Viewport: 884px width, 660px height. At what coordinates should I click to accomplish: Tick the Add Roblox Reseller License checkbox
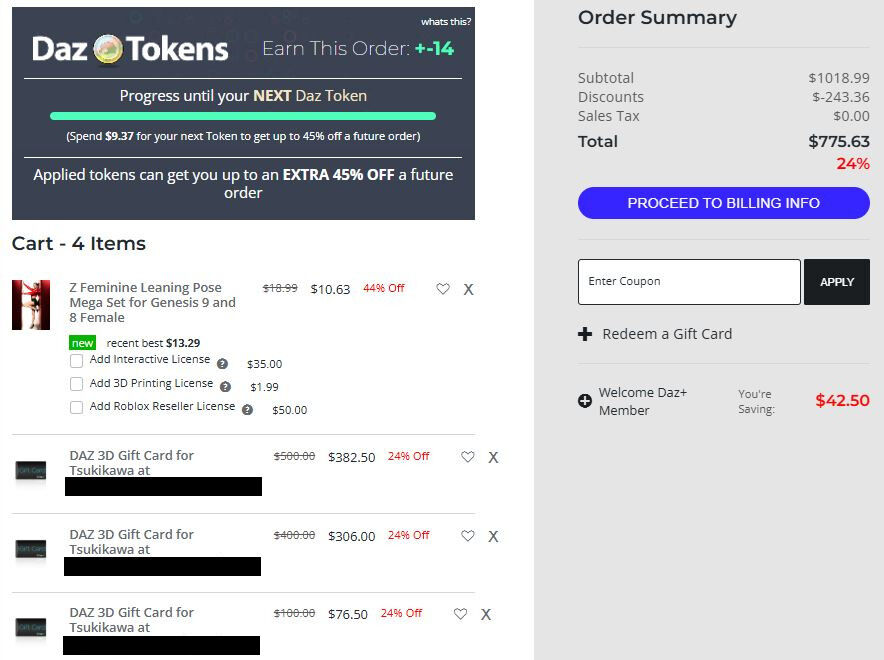point(77,407)
